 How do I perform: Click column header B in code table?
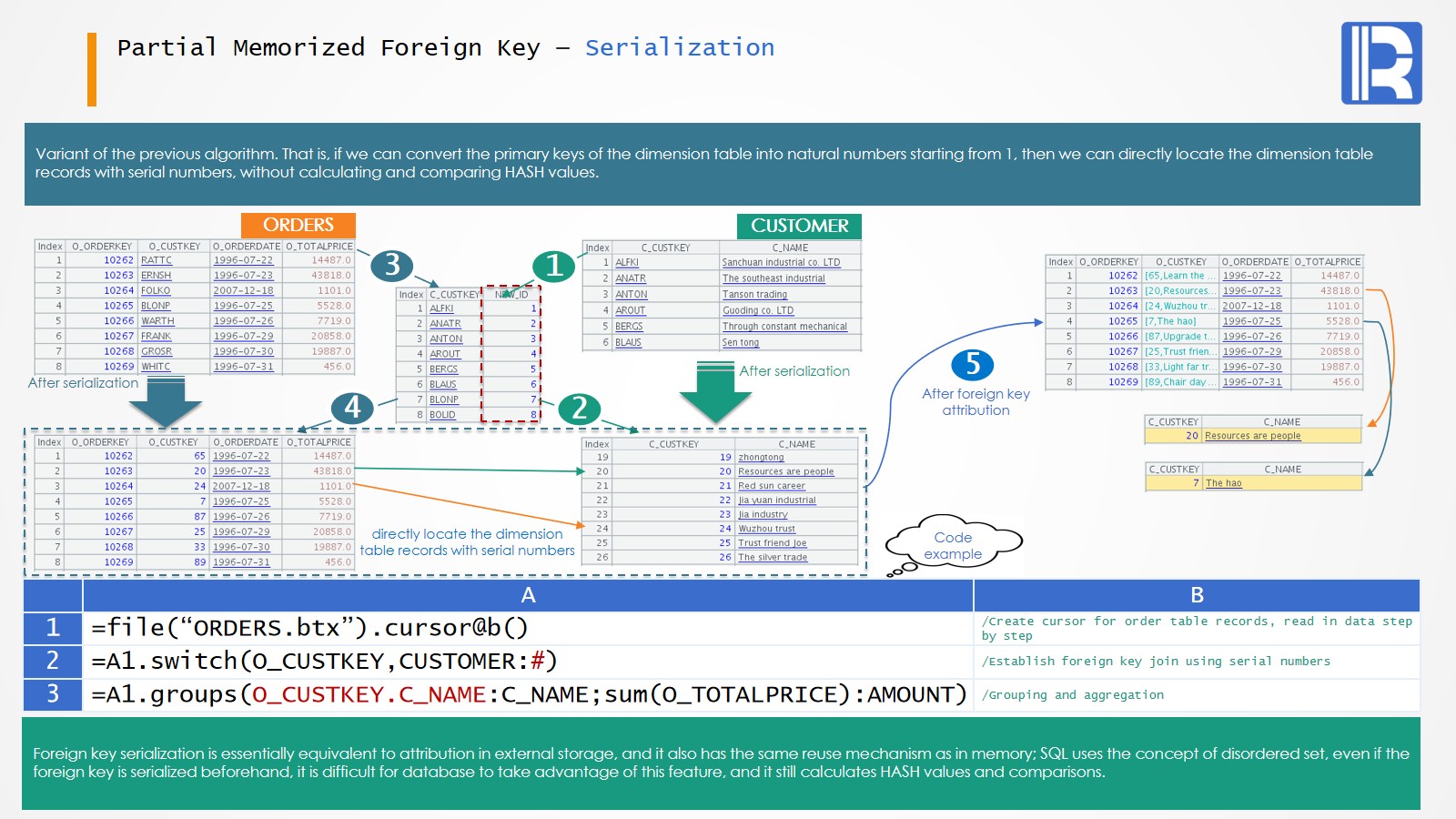tap(1197, 595)
